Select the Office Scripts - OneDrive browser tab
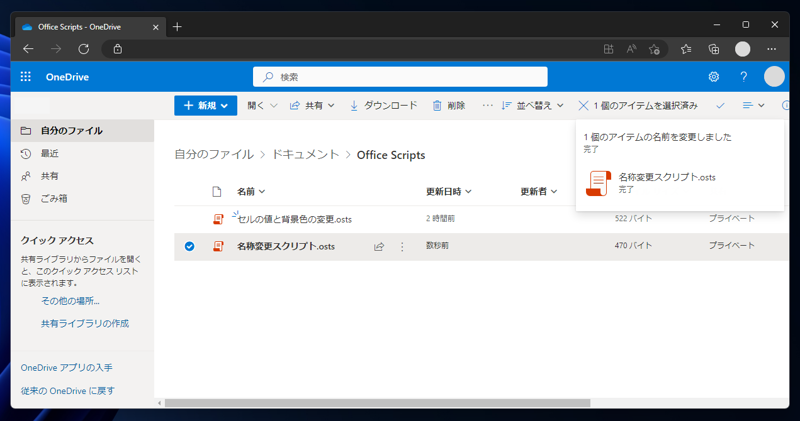 pos(89,27)
